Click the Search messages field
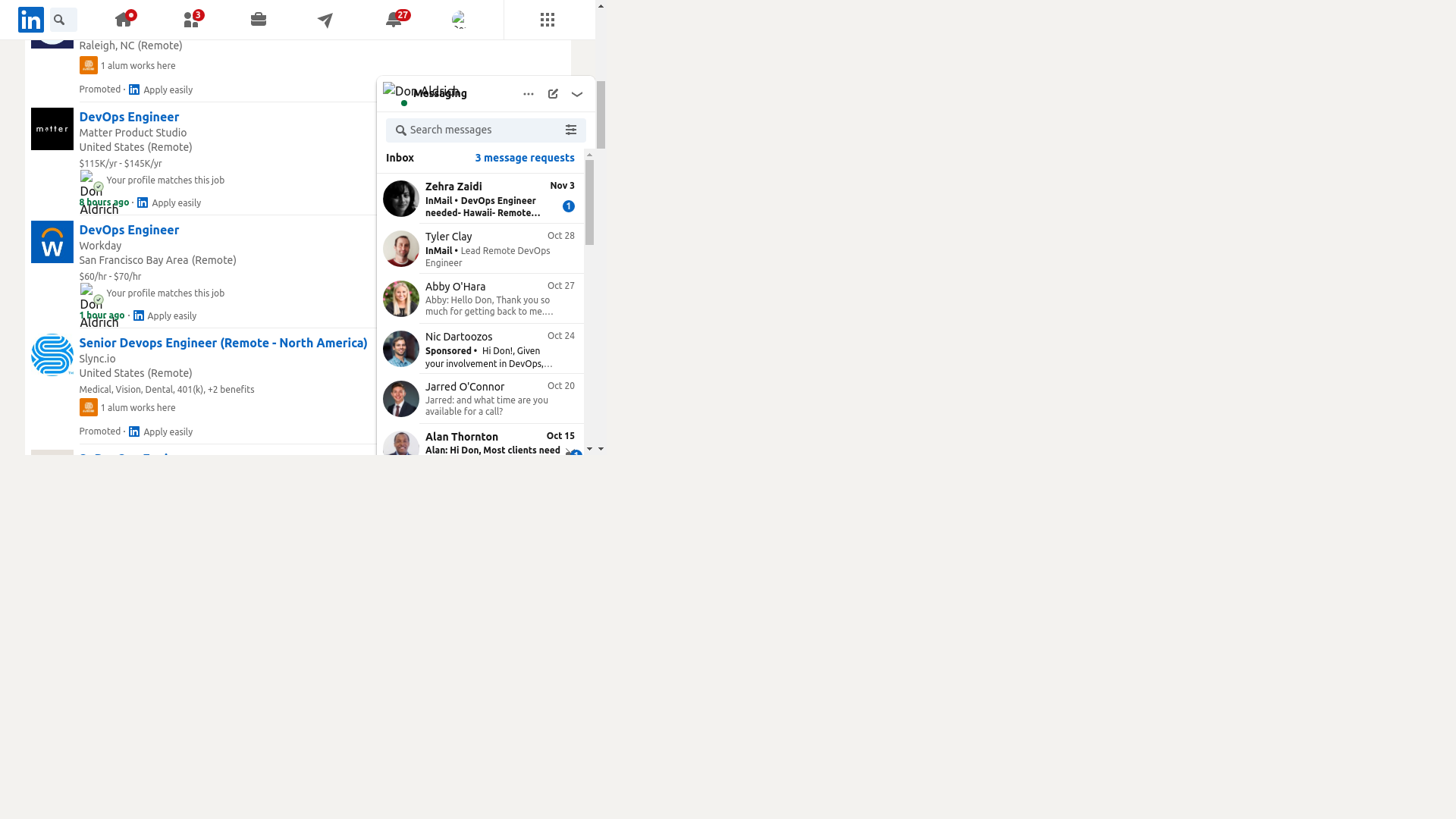 coord(478,130)
